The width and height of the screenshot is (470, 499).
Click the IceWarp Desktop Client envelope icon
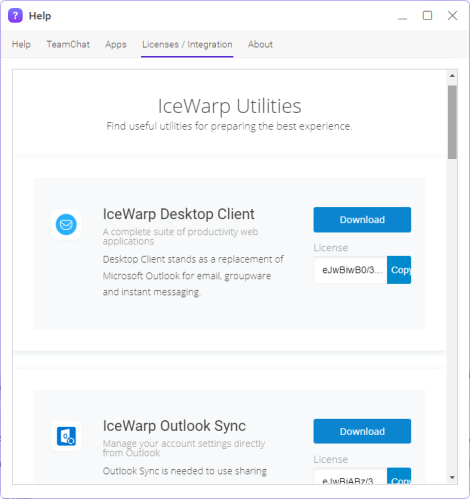66,224
